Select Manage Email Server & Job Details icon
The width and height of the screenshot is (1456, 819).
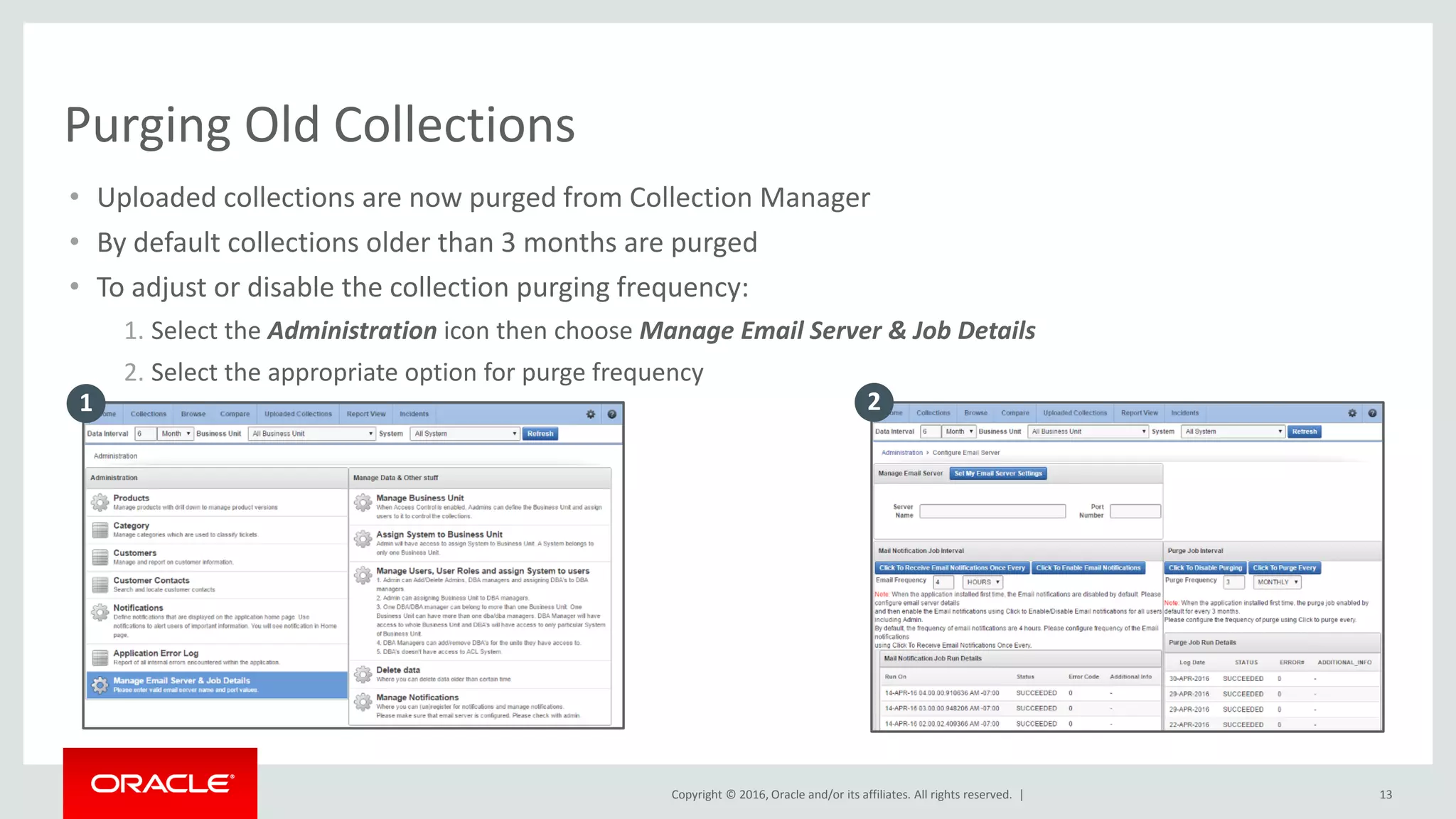point(100,685)
